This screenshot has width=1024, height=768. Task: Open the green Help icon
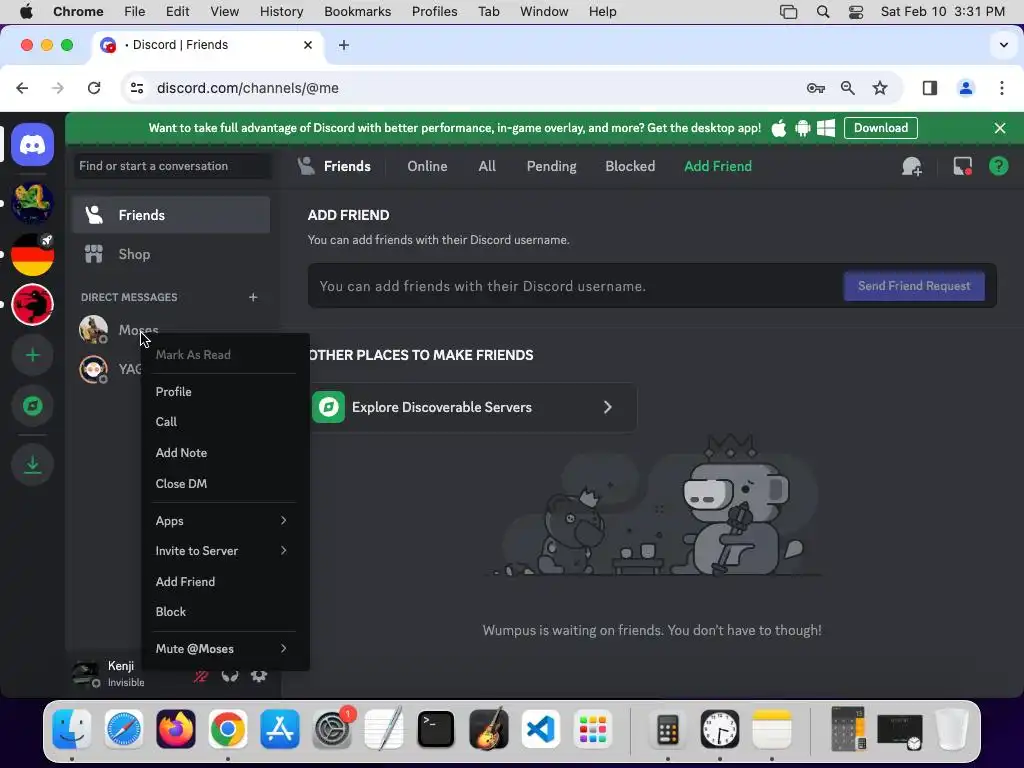click(999, 167)
